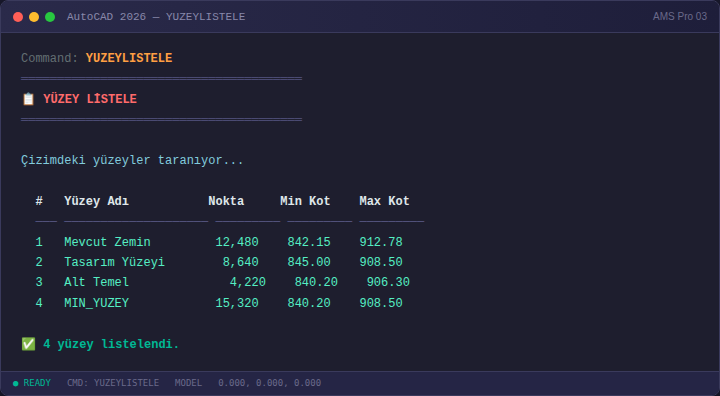Select the window title AutoCAD 2026 — YUZEYLISTELE
The width and height of the screenshot is (720, 396).
(156, 17)
